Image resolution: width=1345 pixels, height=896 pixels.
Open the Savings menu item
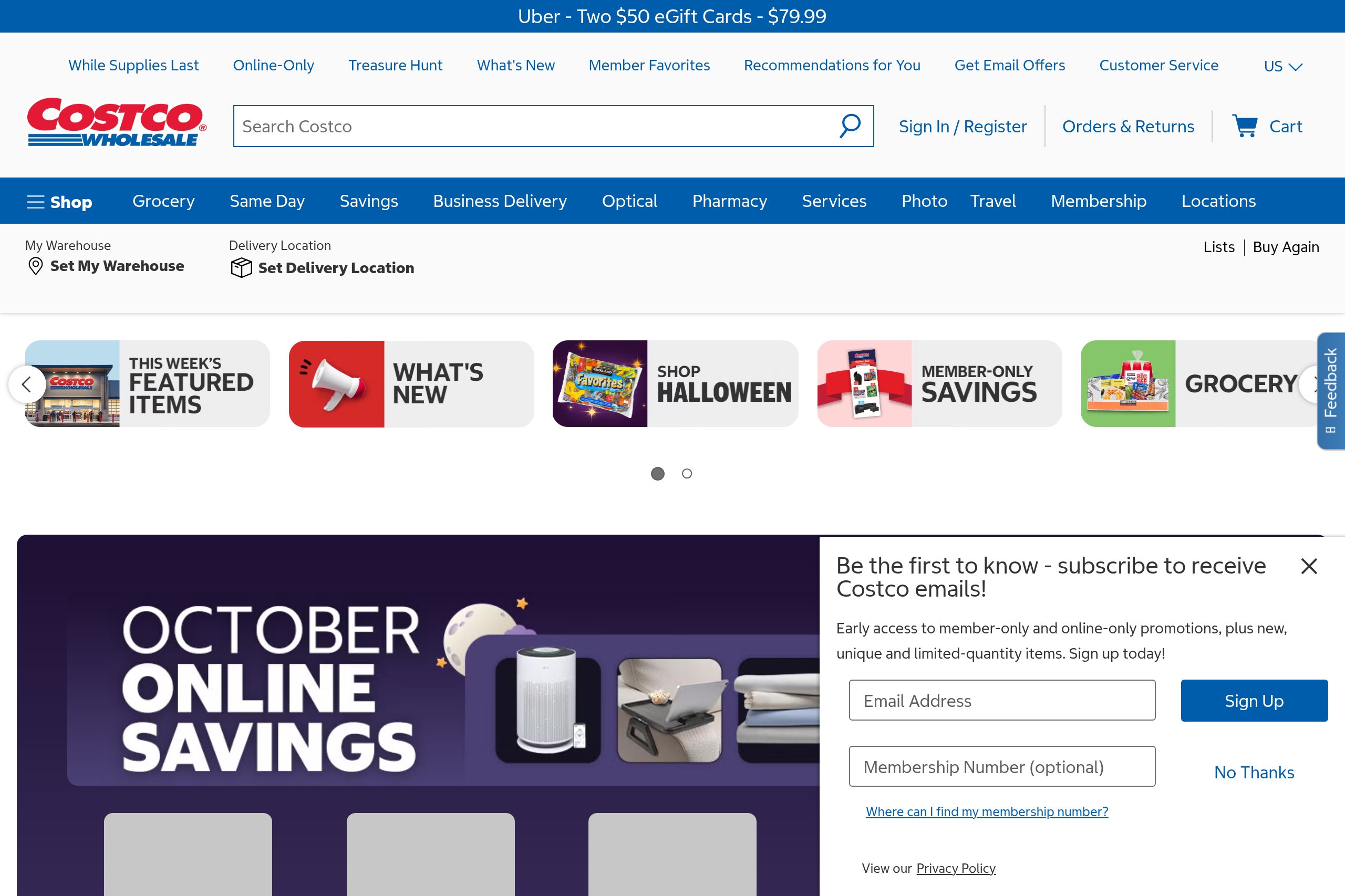(x=369, y=201)
